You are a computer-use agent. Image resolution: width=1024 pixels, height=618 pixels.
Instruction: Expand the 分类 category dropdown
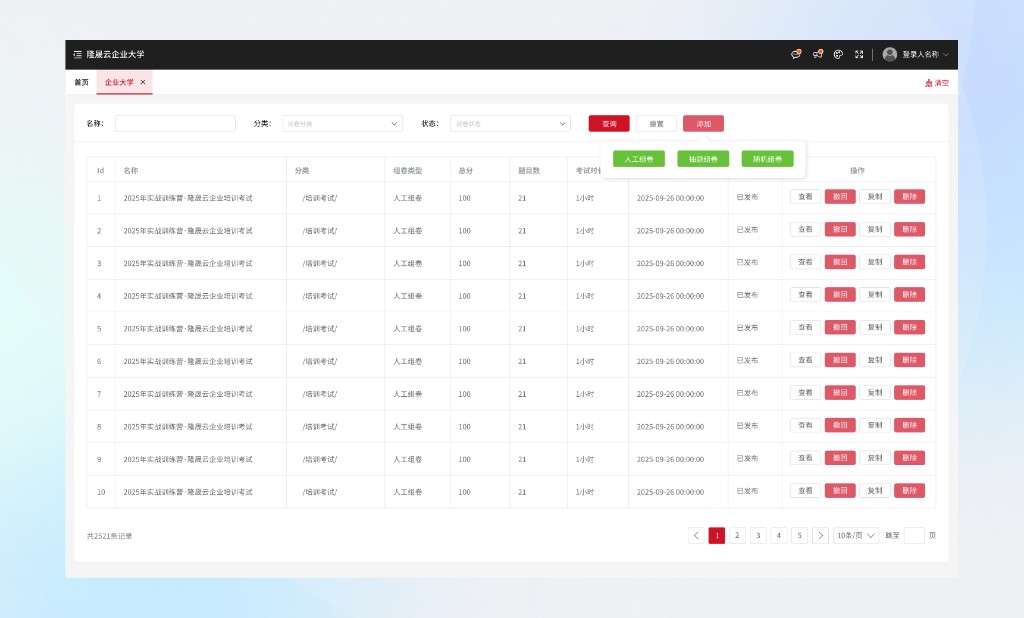click(342, 124)
